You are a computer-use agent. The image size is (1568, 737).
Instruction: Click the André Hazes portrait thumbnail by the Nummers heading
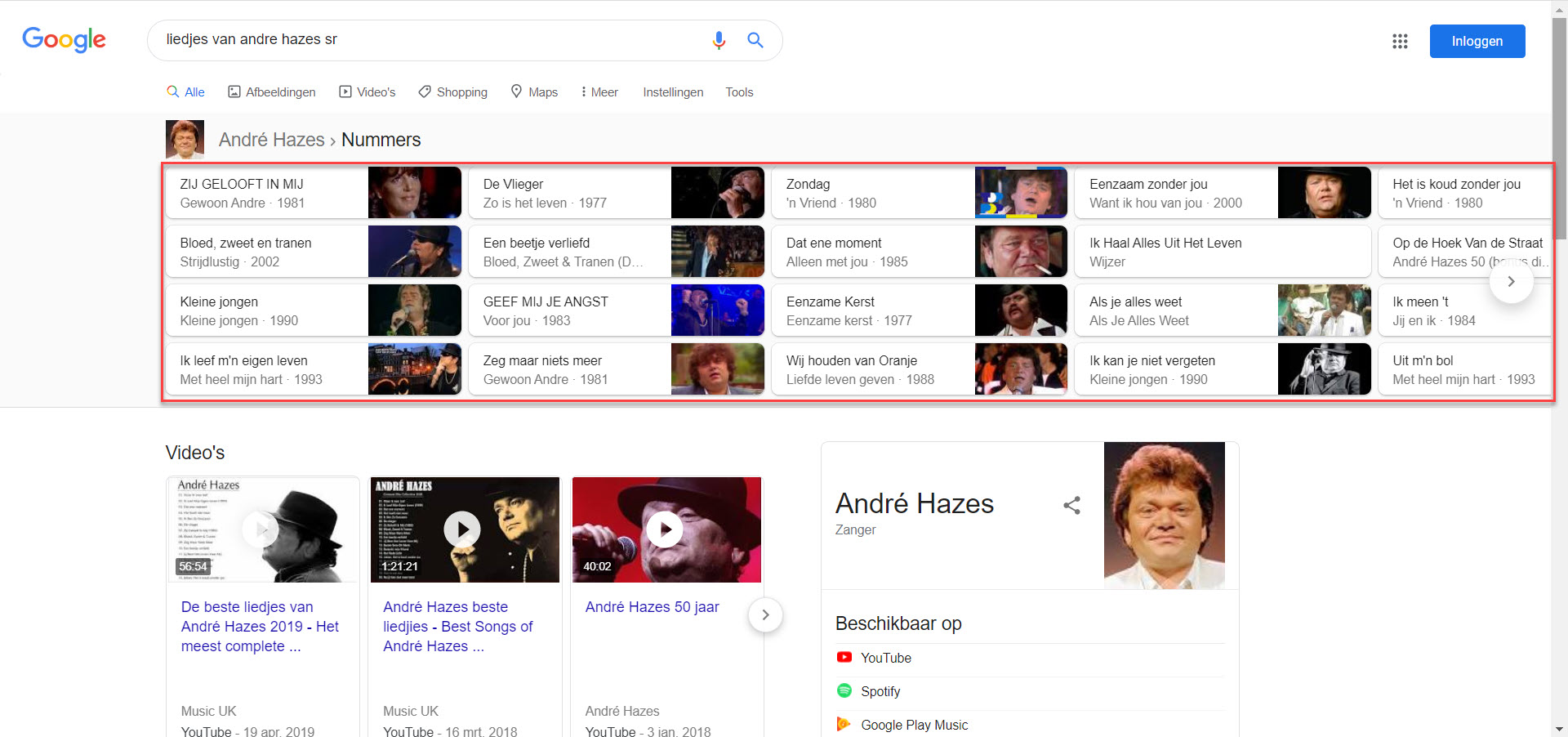point(185,140)
